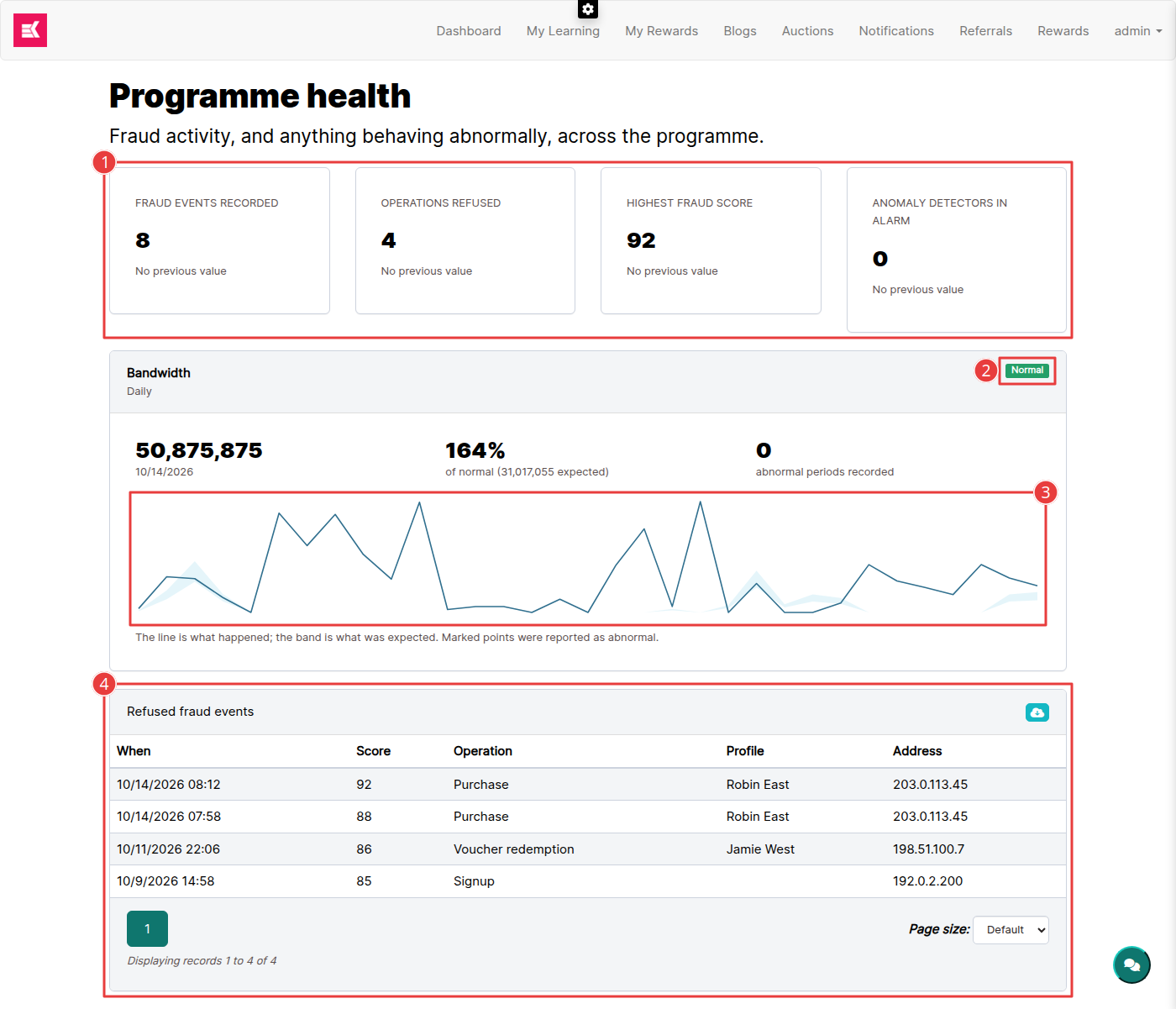
Task: Open My Learning menu item
Action: 563,31
